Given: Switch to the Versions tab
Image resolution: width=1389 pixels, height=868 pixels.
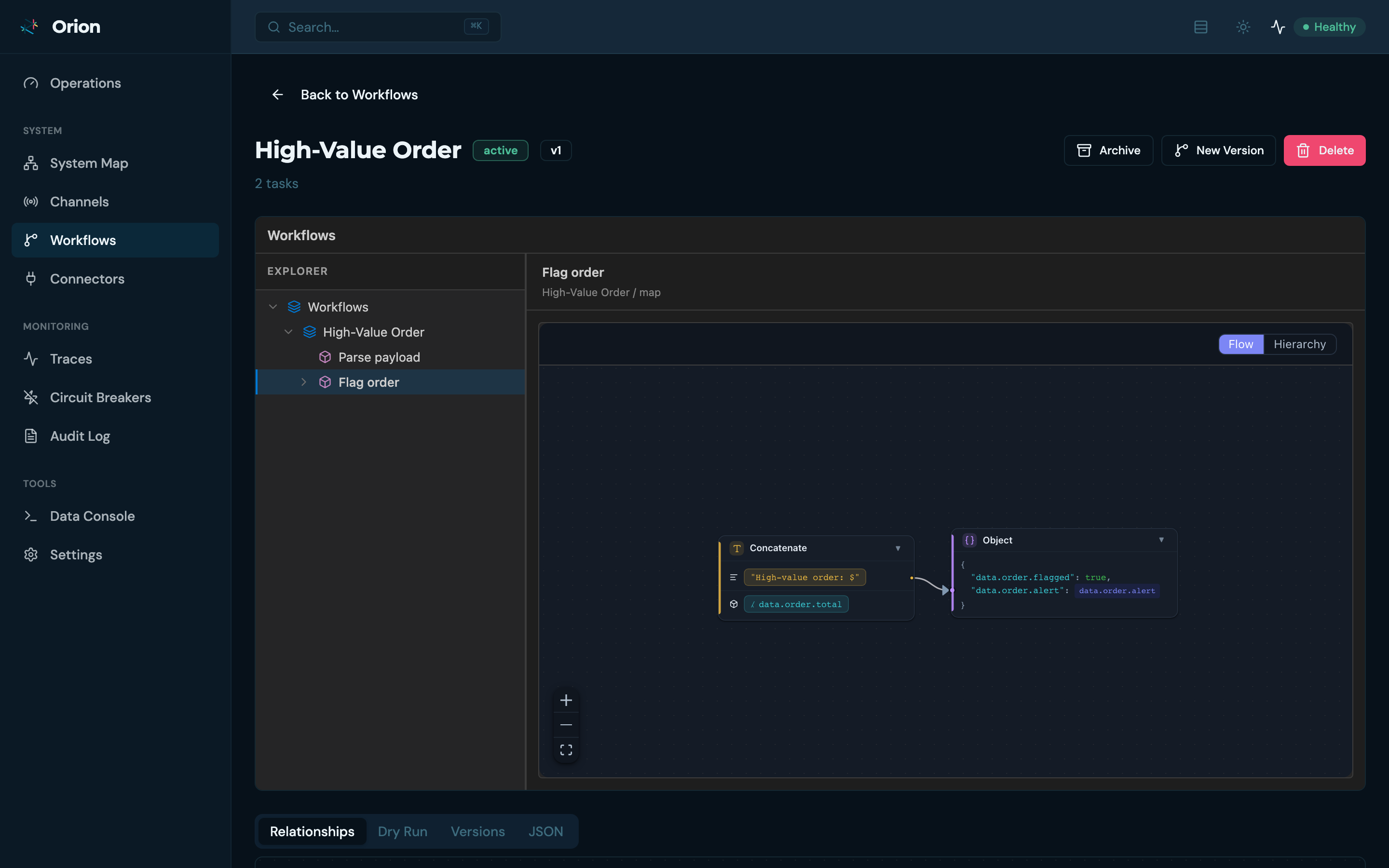Looking at the screenshot, I should pyautogui.click(x=477, y=831).
